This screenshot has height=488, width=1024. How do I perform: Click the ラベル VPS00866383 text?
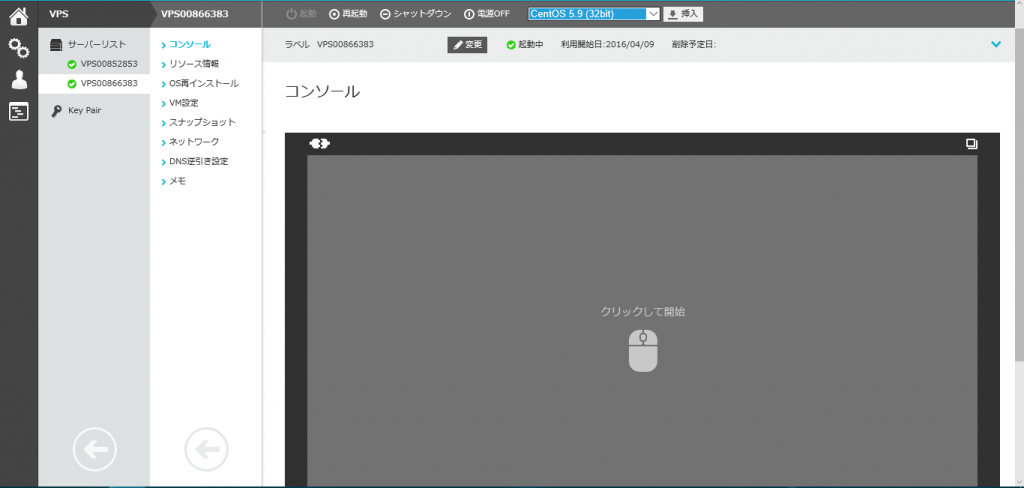click(329, 44)
